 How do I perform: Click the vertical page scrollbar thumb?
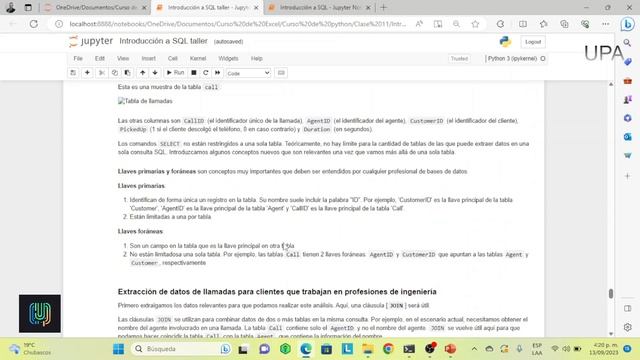(x=611, y=293)
